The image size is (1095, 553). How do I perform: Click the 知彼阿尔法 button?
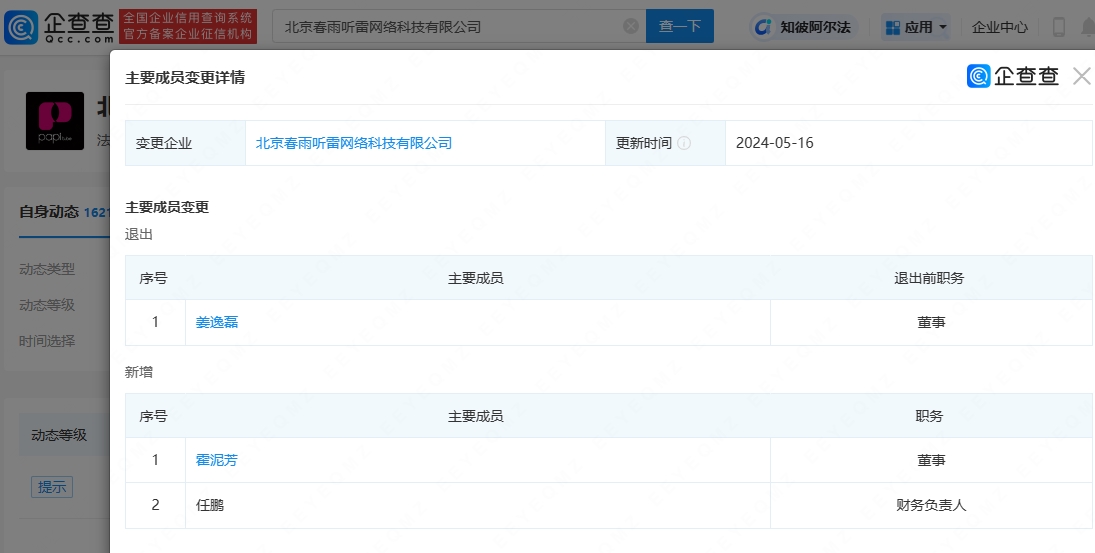(802, 27)
